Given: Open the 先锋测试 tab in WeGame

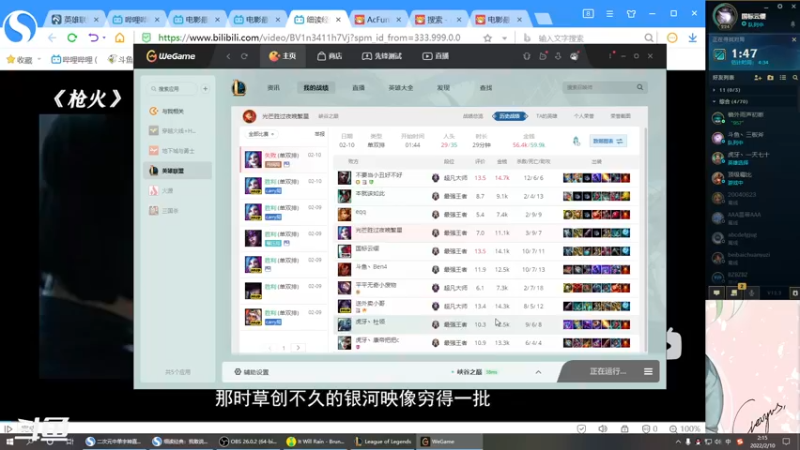Looking at the screenshot, I should click(x=382, y=56).
